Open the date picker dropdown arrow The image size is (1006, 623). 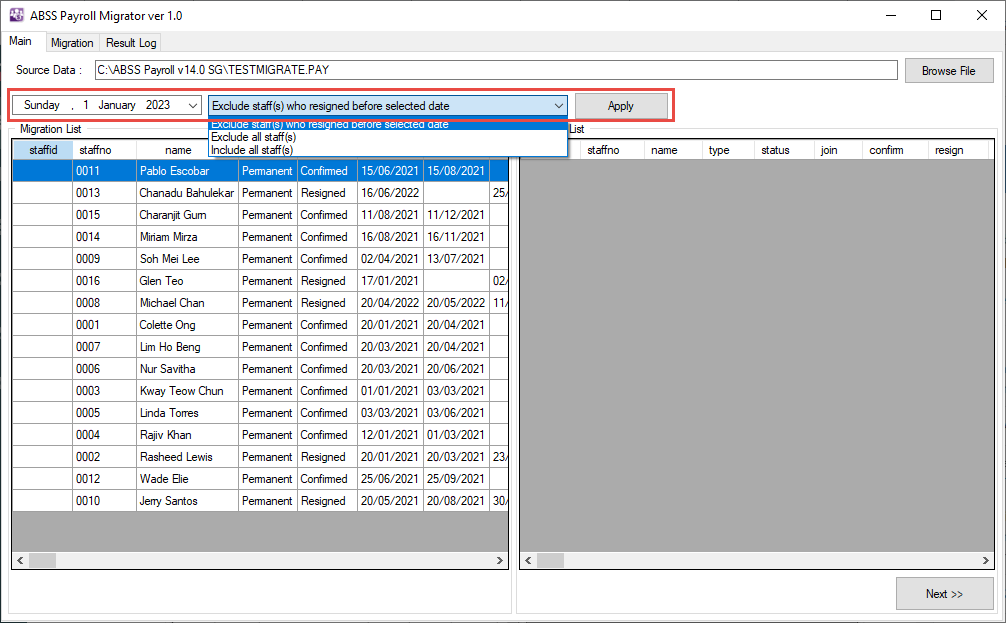pos(192,105)
